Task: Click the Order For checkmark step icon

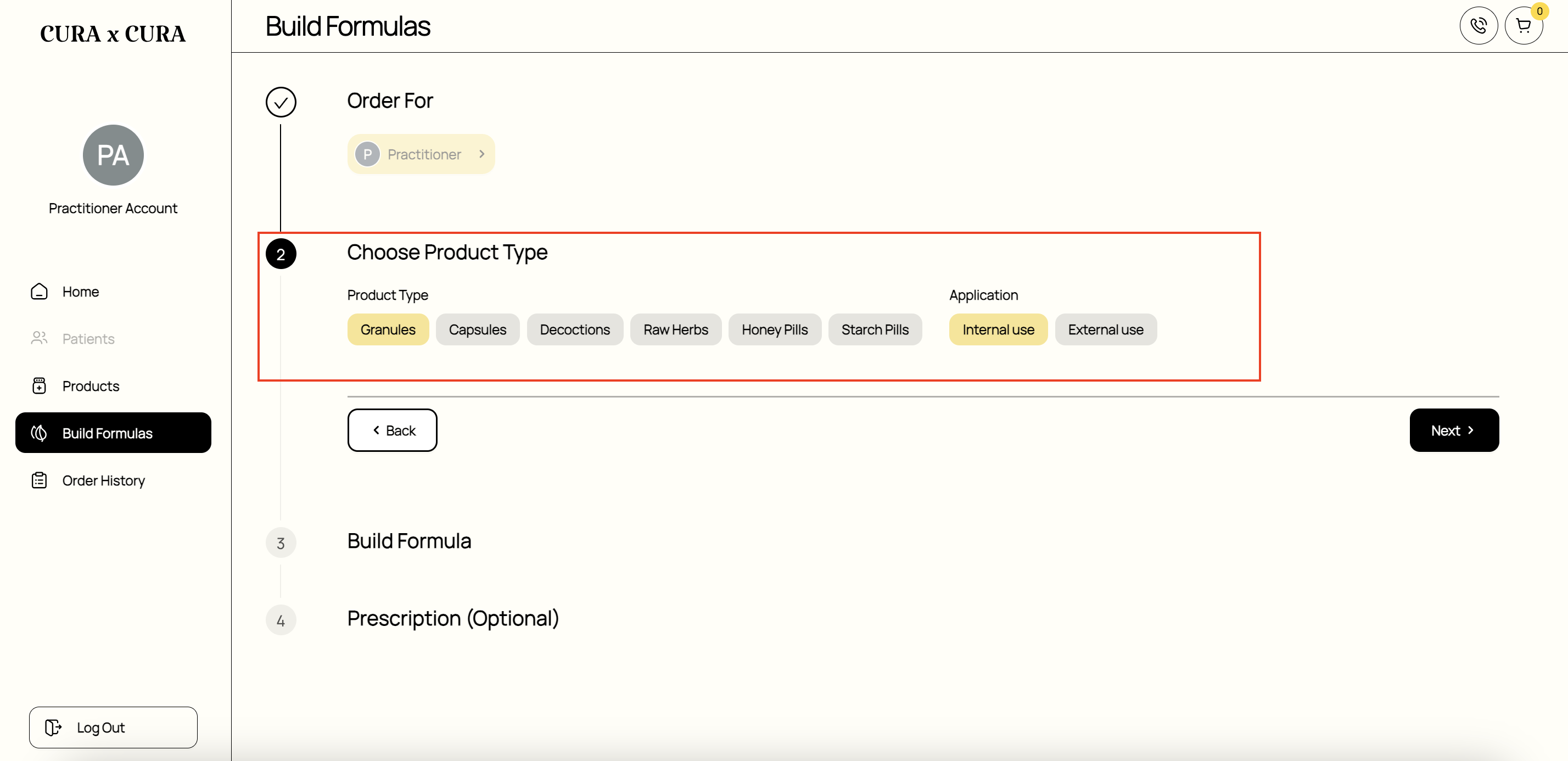Action: pos(281,102)
